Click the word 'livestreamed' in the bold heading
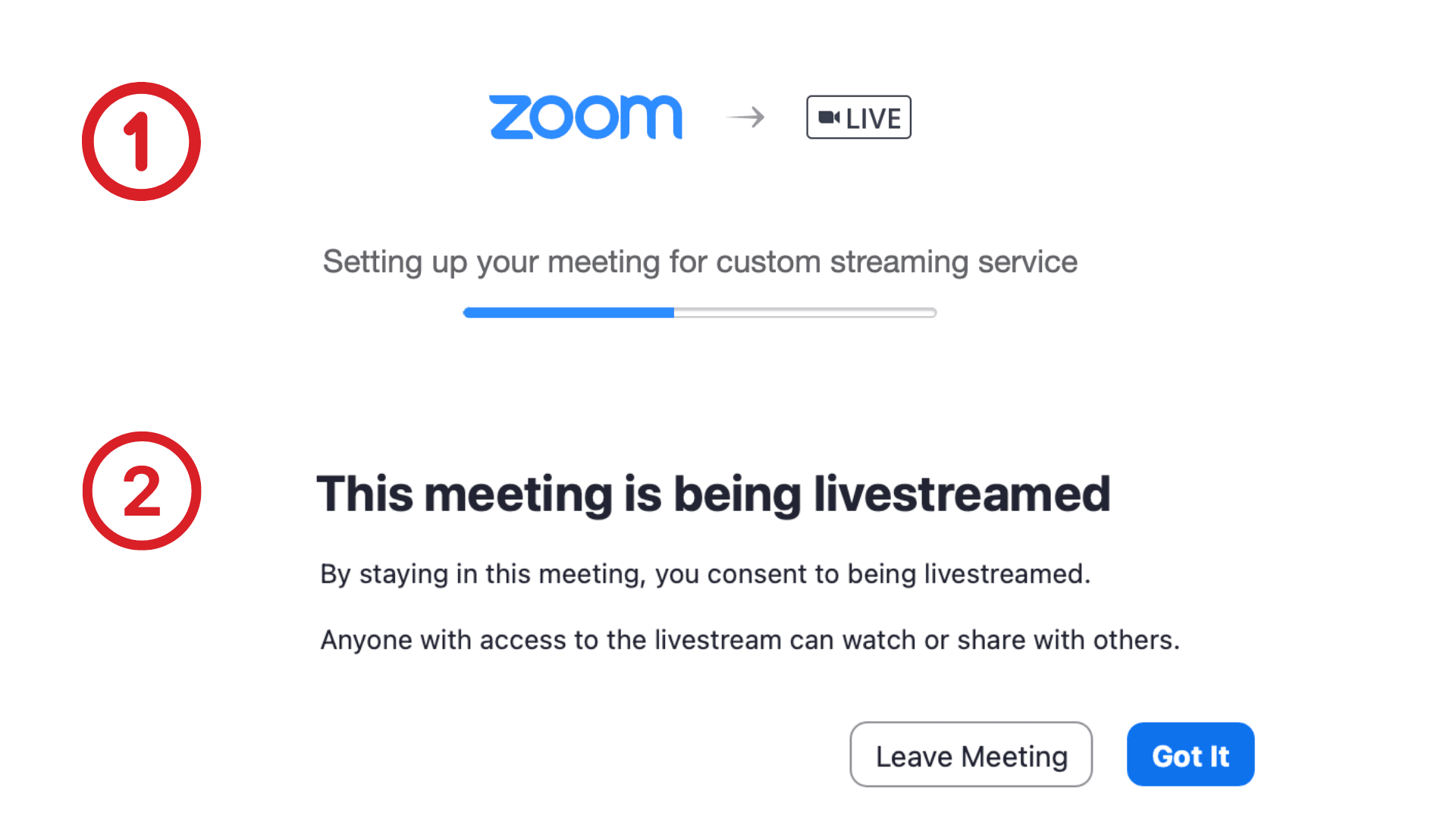The width and height of the screenshot is (1456, 819). (962, 494)
